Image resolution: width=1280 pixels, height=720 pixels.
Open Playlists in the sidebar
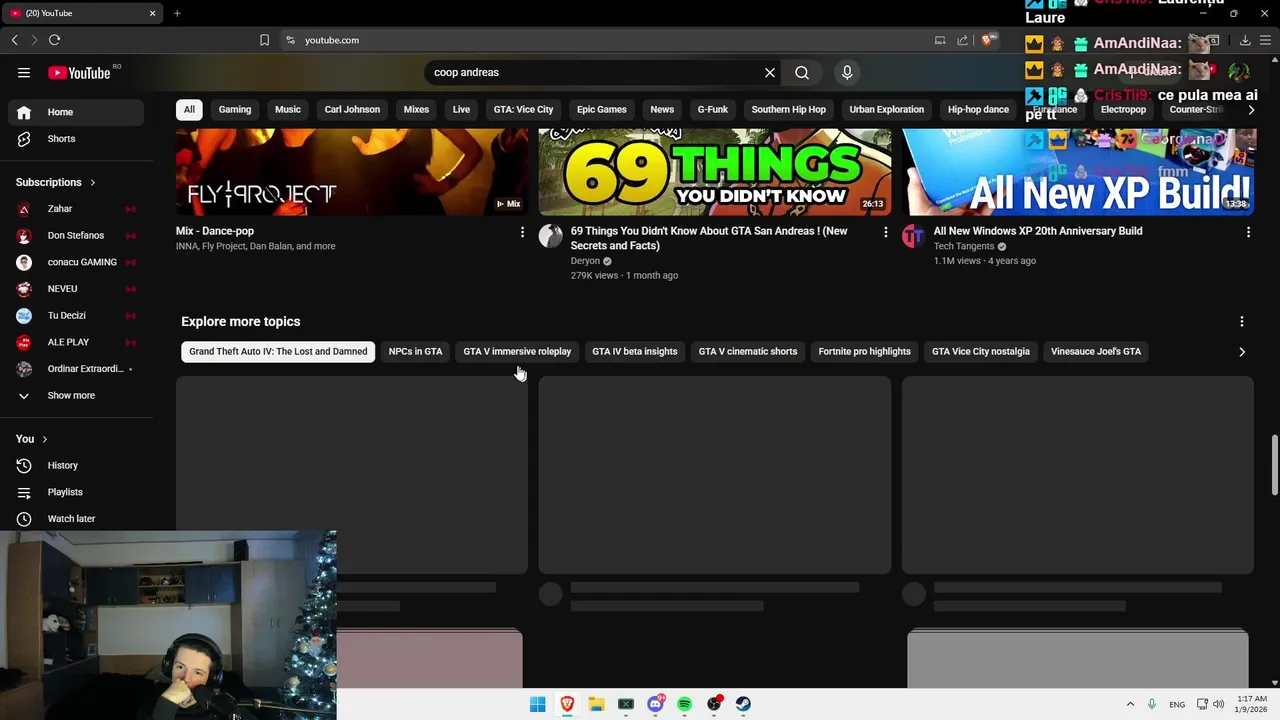pos(76,492)
